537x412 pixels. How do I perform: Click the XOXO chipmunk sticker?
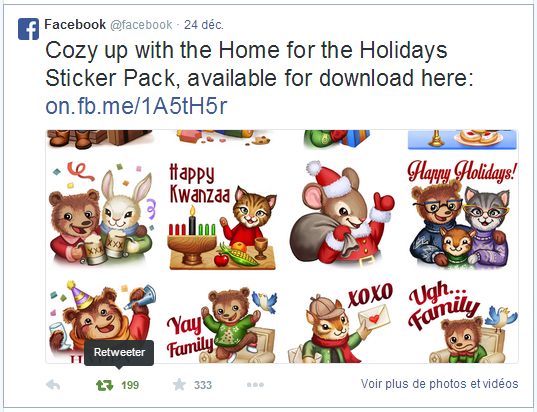(x=341, y=322)
